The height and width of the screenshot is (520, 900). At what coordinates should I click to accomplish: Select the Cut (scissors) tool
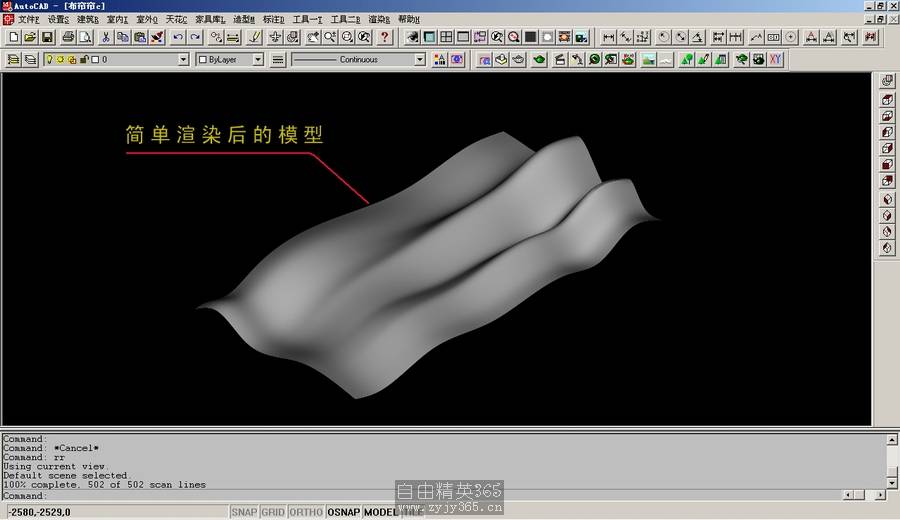[106, 37]
